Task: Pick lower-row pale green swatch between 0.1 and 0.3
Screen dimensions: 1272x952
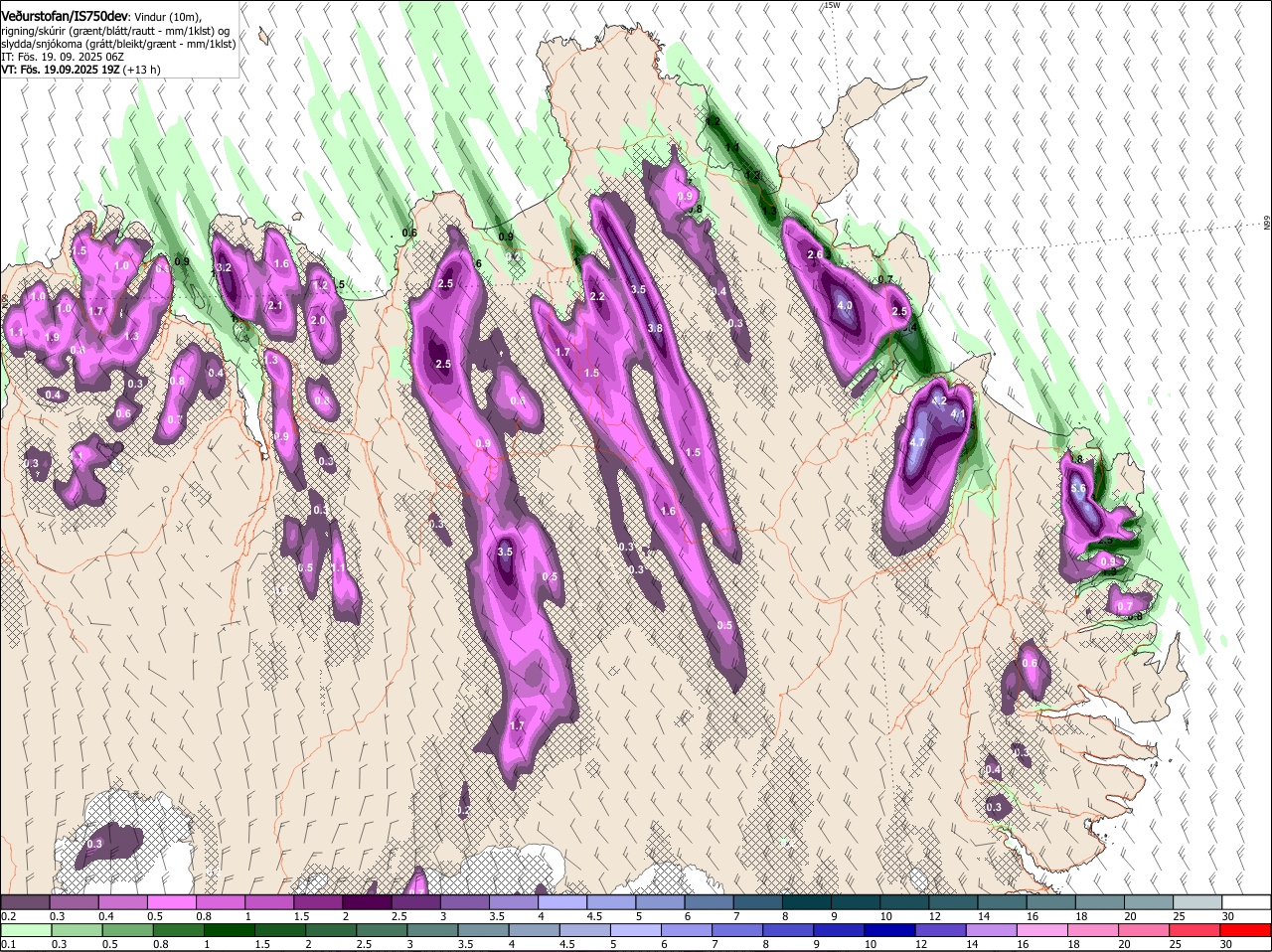Action: (x=25, y=929)
